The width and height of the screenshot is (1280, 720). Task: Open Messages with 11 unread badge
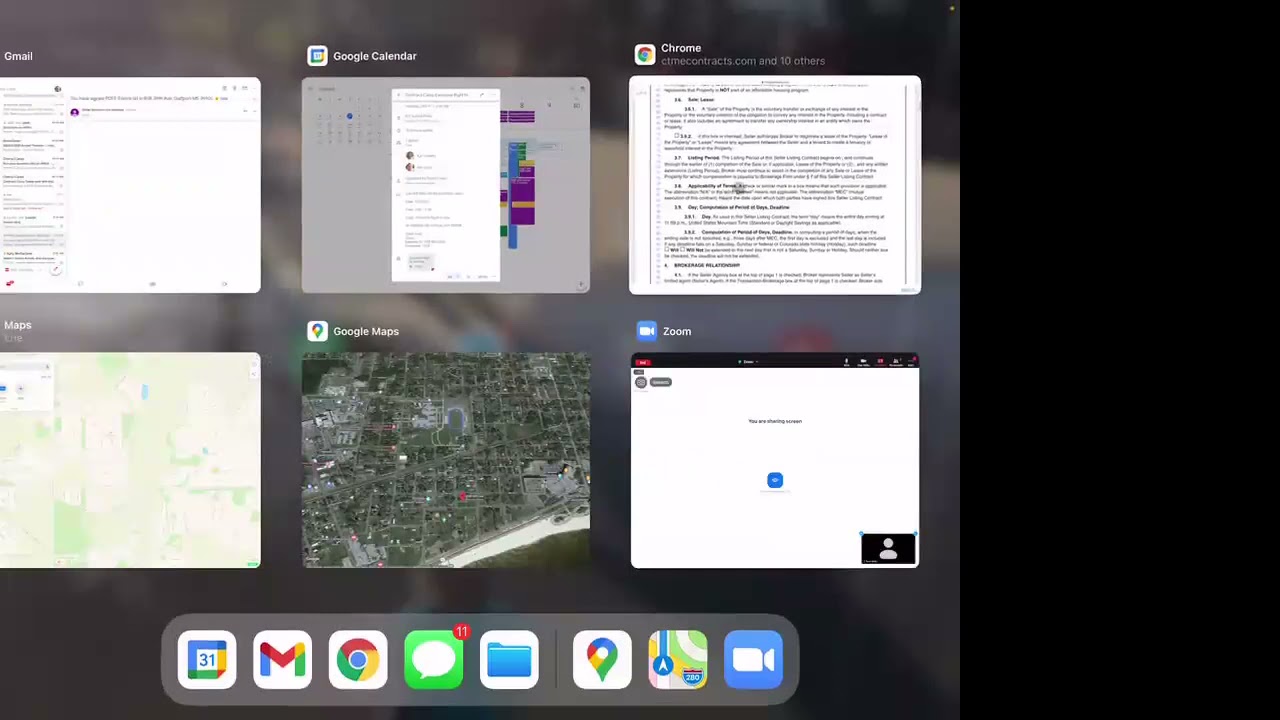[434, 660]
